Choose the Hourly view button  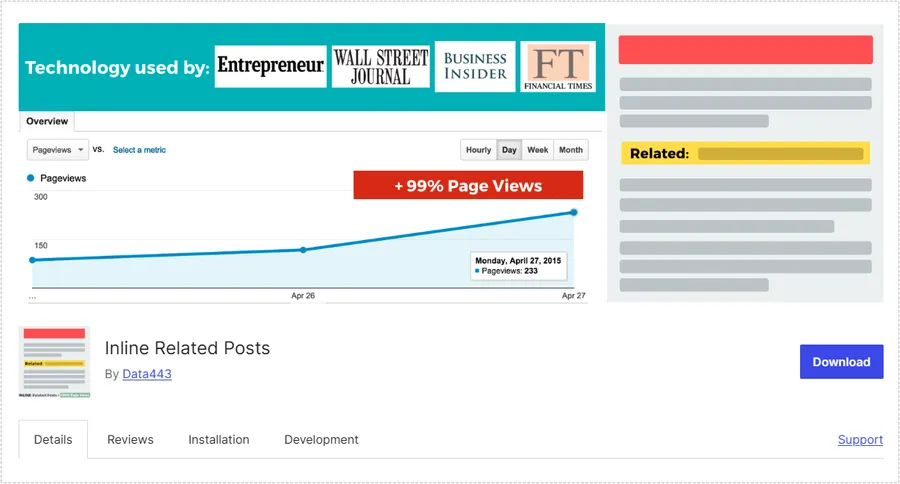tap(479, 150)
